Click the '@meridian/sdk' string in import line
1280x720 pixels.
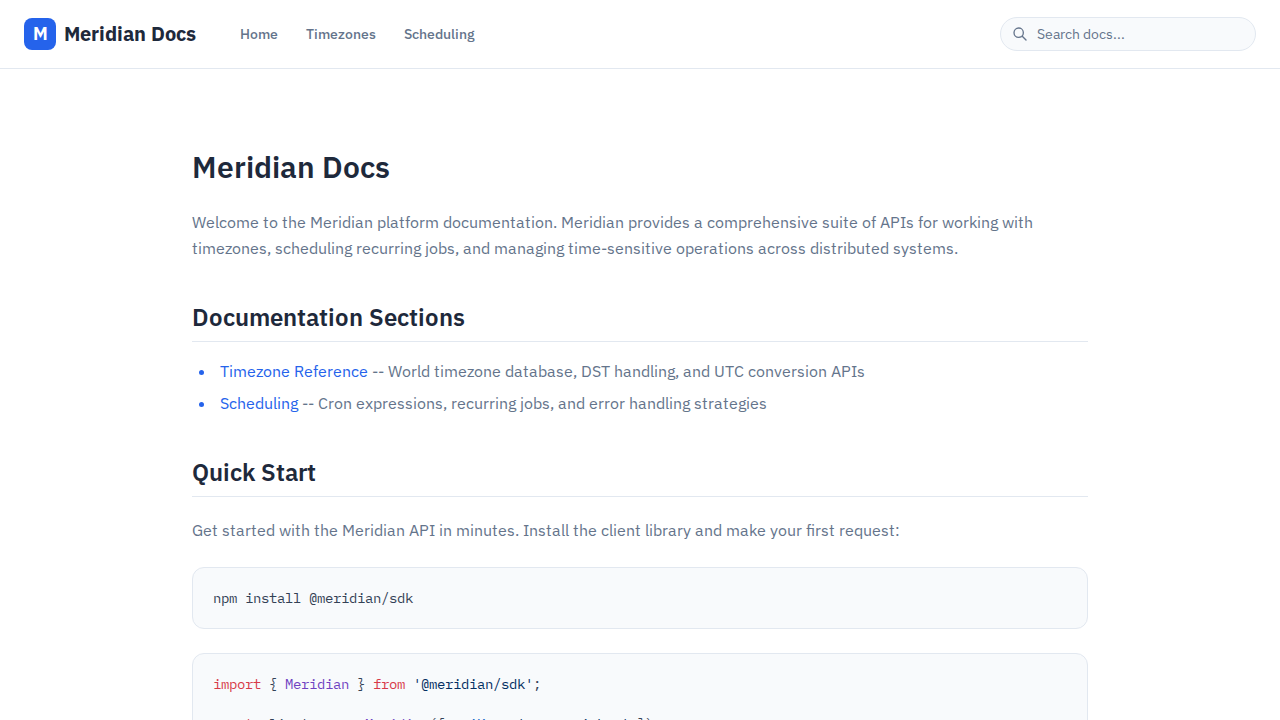pyautogui.click(x=476, y=684)
